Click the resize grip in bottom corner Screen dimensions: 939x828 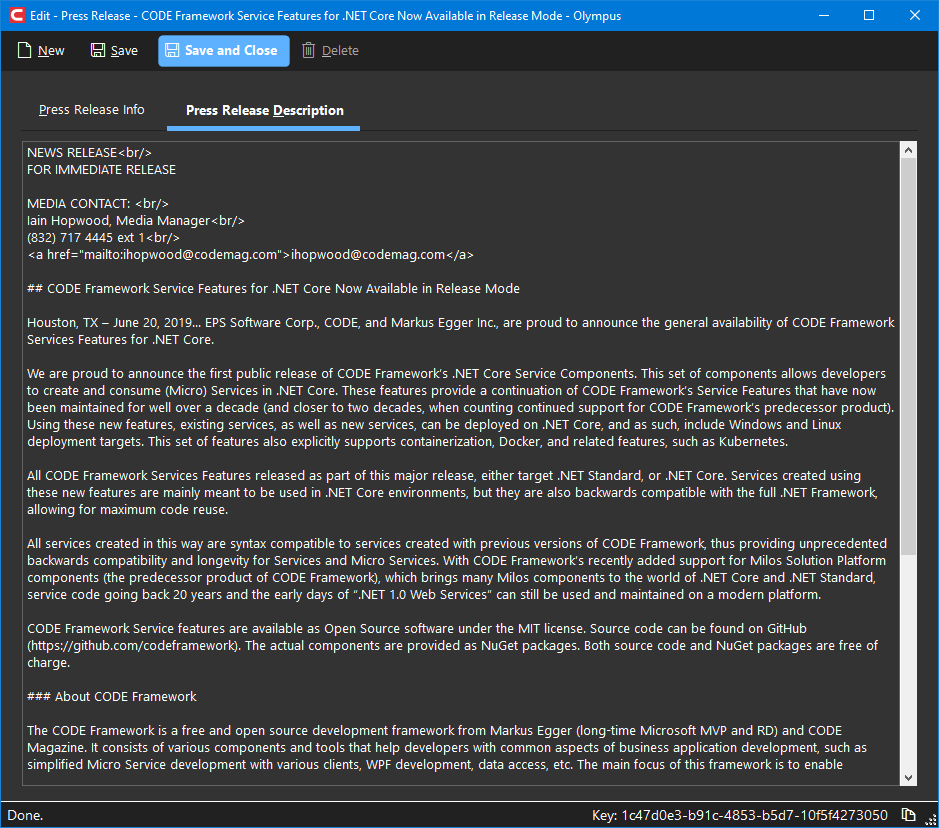click(931, 820)
